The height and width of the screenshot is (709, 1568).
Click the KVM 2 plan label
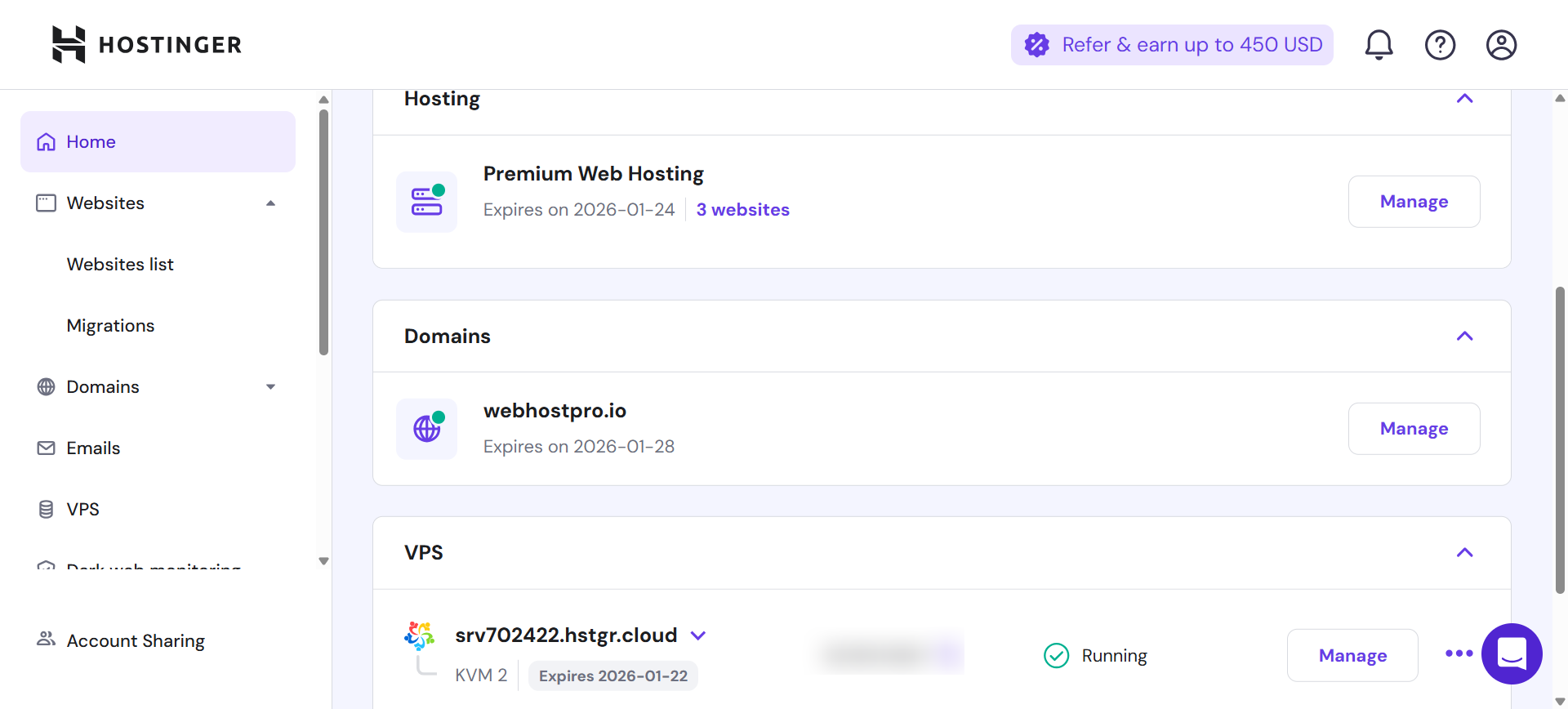tap(481, 675)
